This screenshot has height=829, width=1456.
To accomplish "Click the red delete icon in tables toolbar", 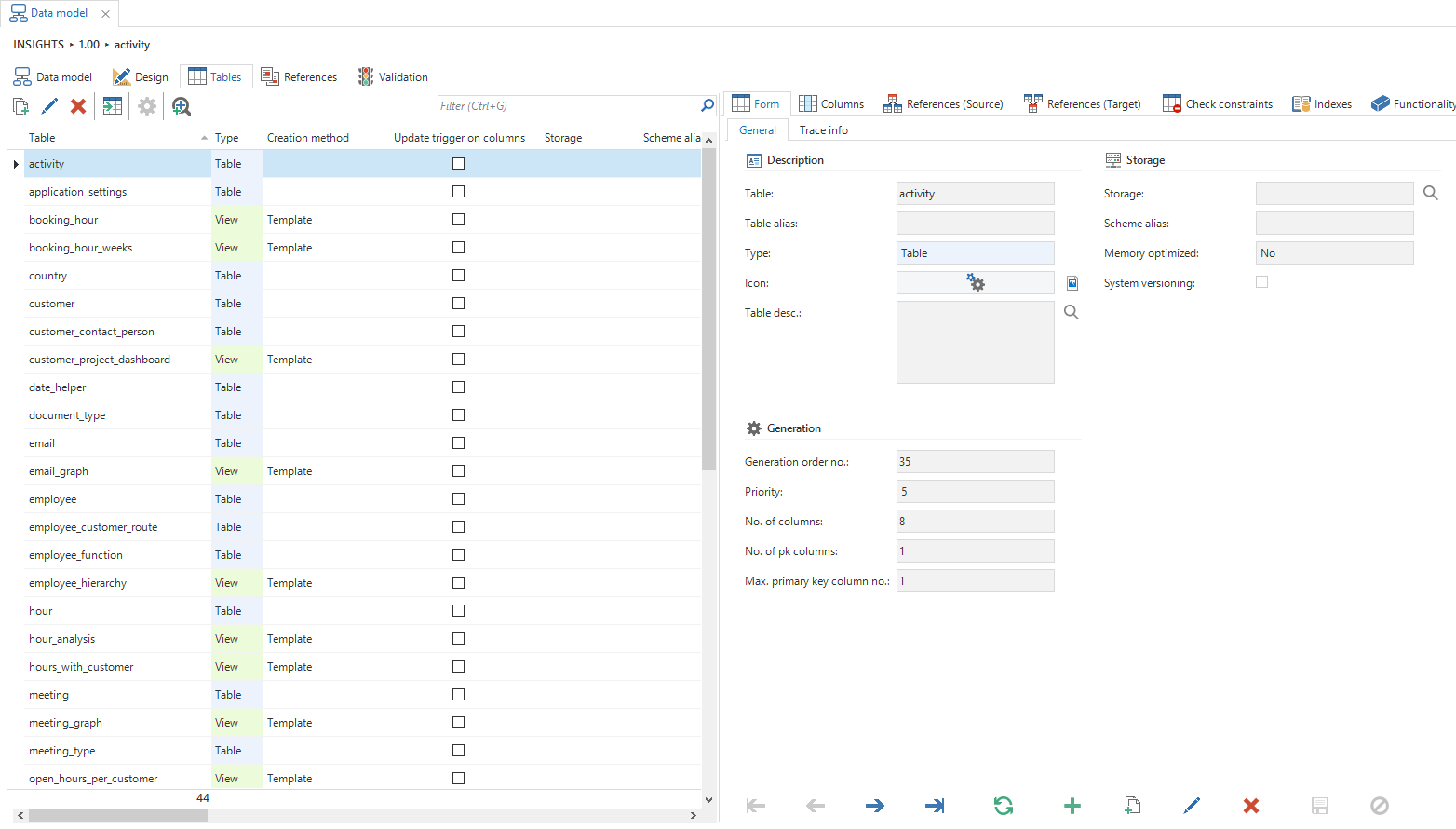I will [x=78, y=106].
